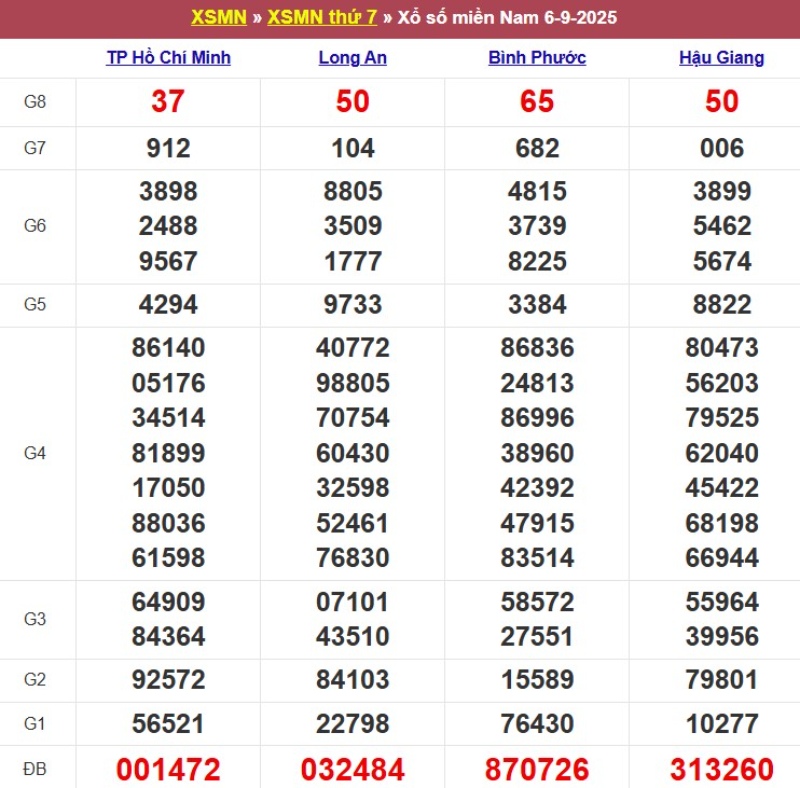Click special prize number 870726
This screenshot has height=788, width=800.
click(537, 769)
